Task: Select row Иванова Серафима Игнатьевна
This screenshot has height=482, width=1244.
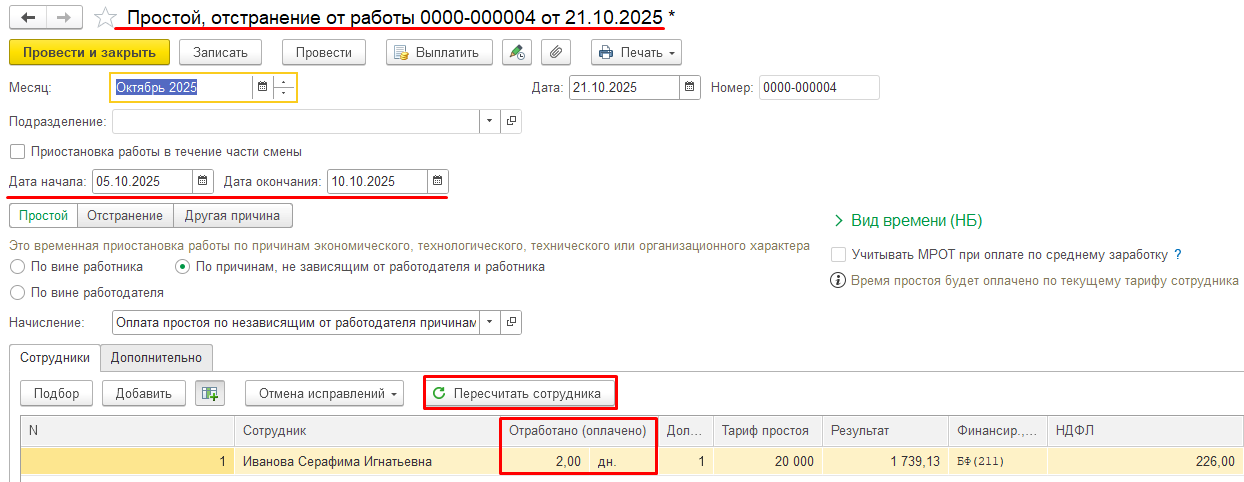Action: click(x=631, y=461)
